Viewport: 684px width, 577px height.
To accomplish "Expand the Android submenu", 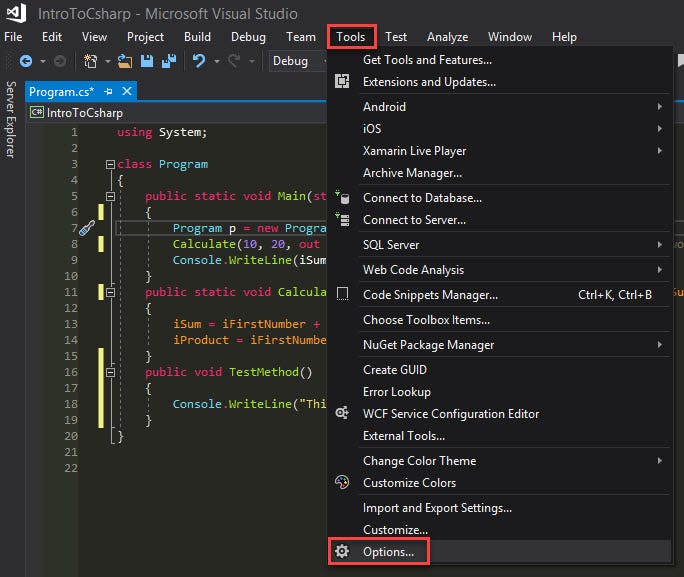I will coord(660,106).
